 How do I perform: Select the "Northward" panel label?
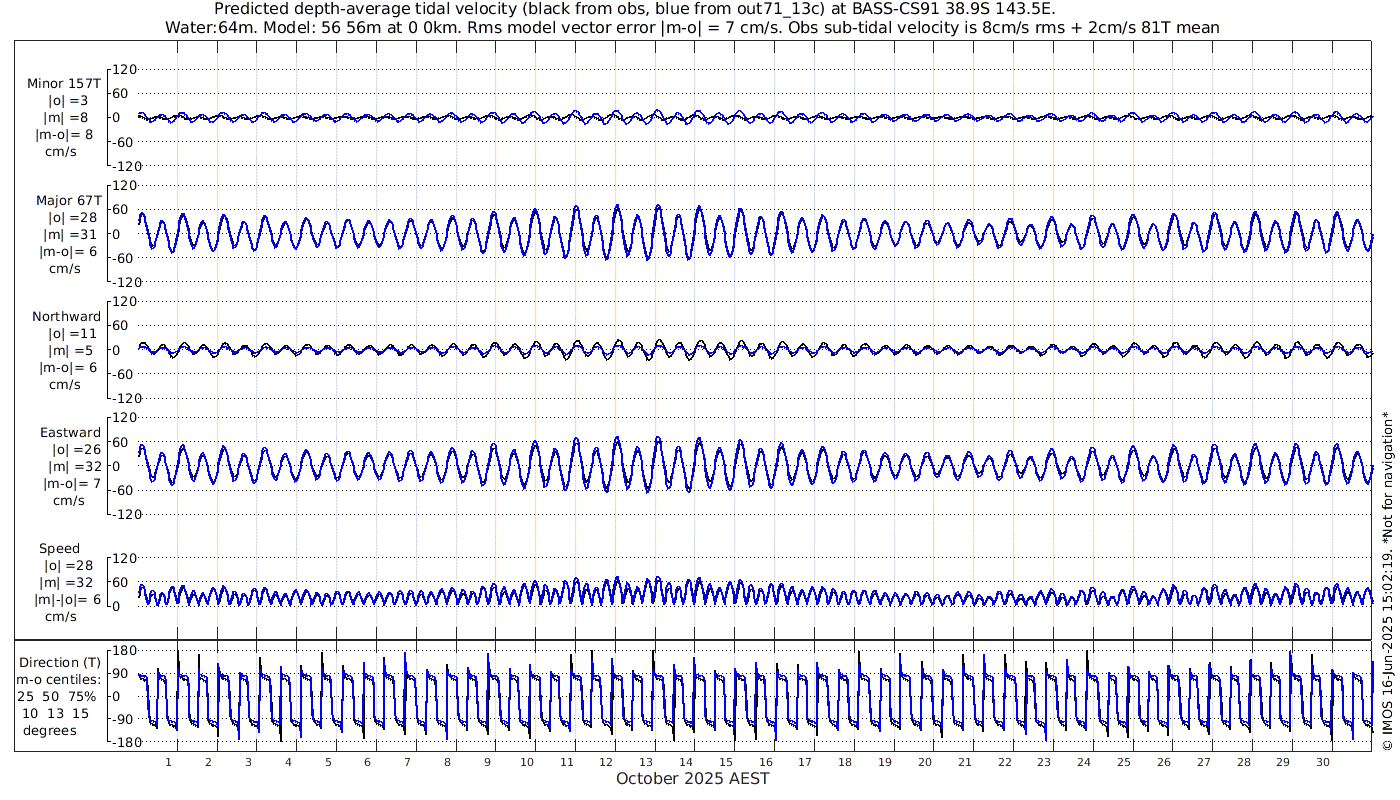click(66, 317)
